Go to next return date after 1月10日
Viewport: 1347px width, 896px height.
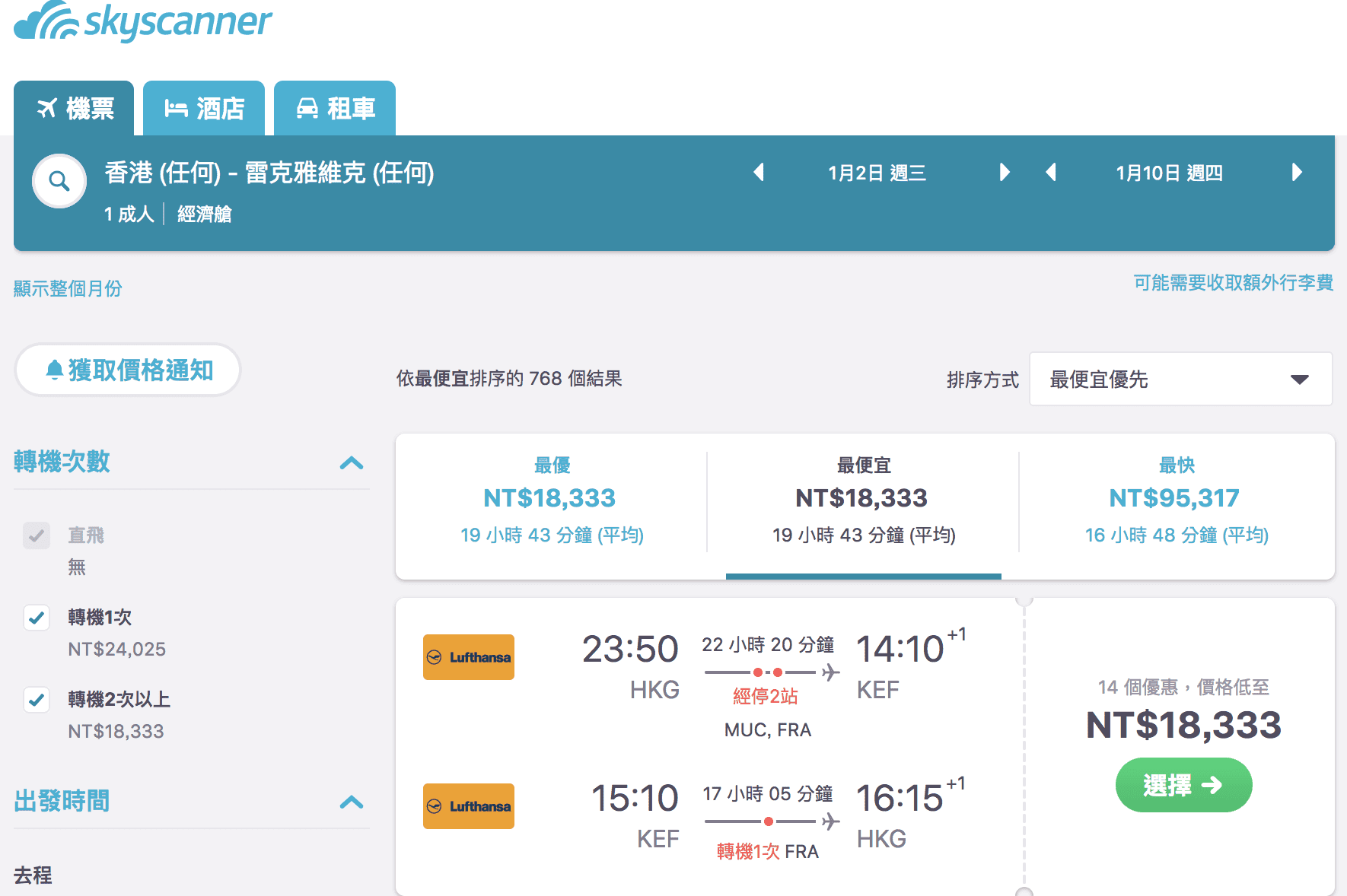pos(1297,173)
